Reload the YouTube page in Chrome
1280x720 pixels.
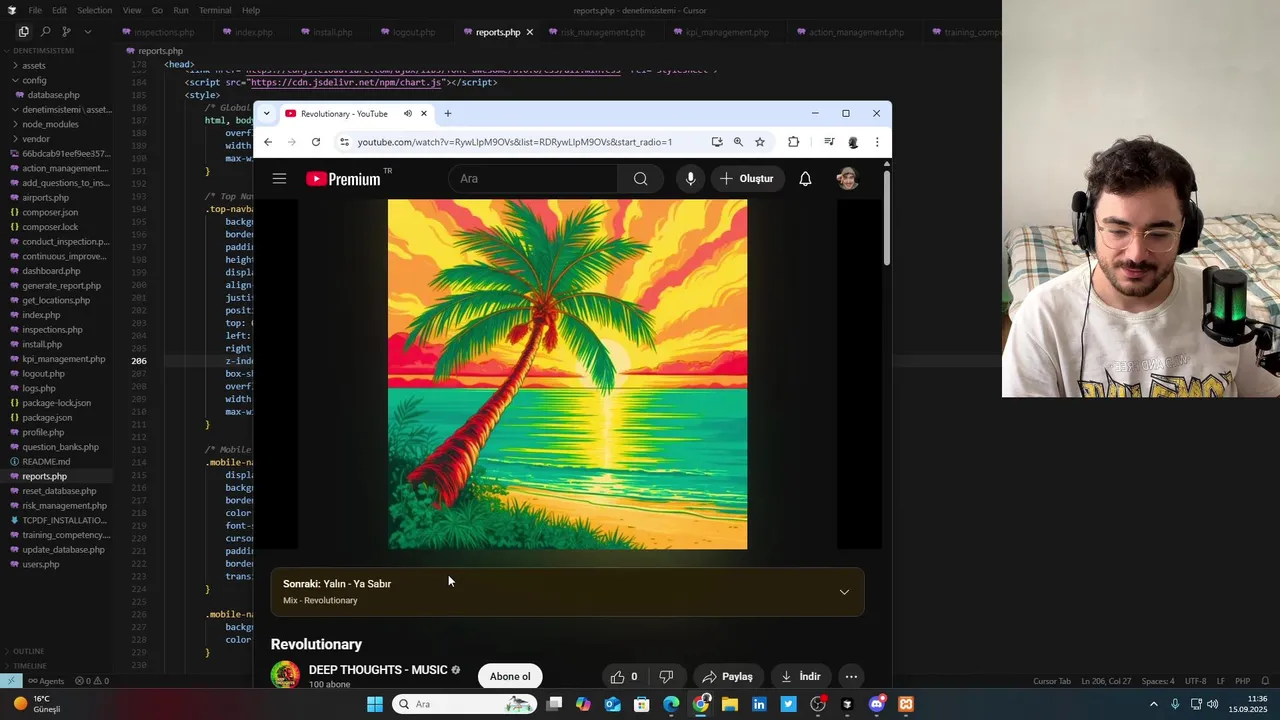click(x=316, y=142)
